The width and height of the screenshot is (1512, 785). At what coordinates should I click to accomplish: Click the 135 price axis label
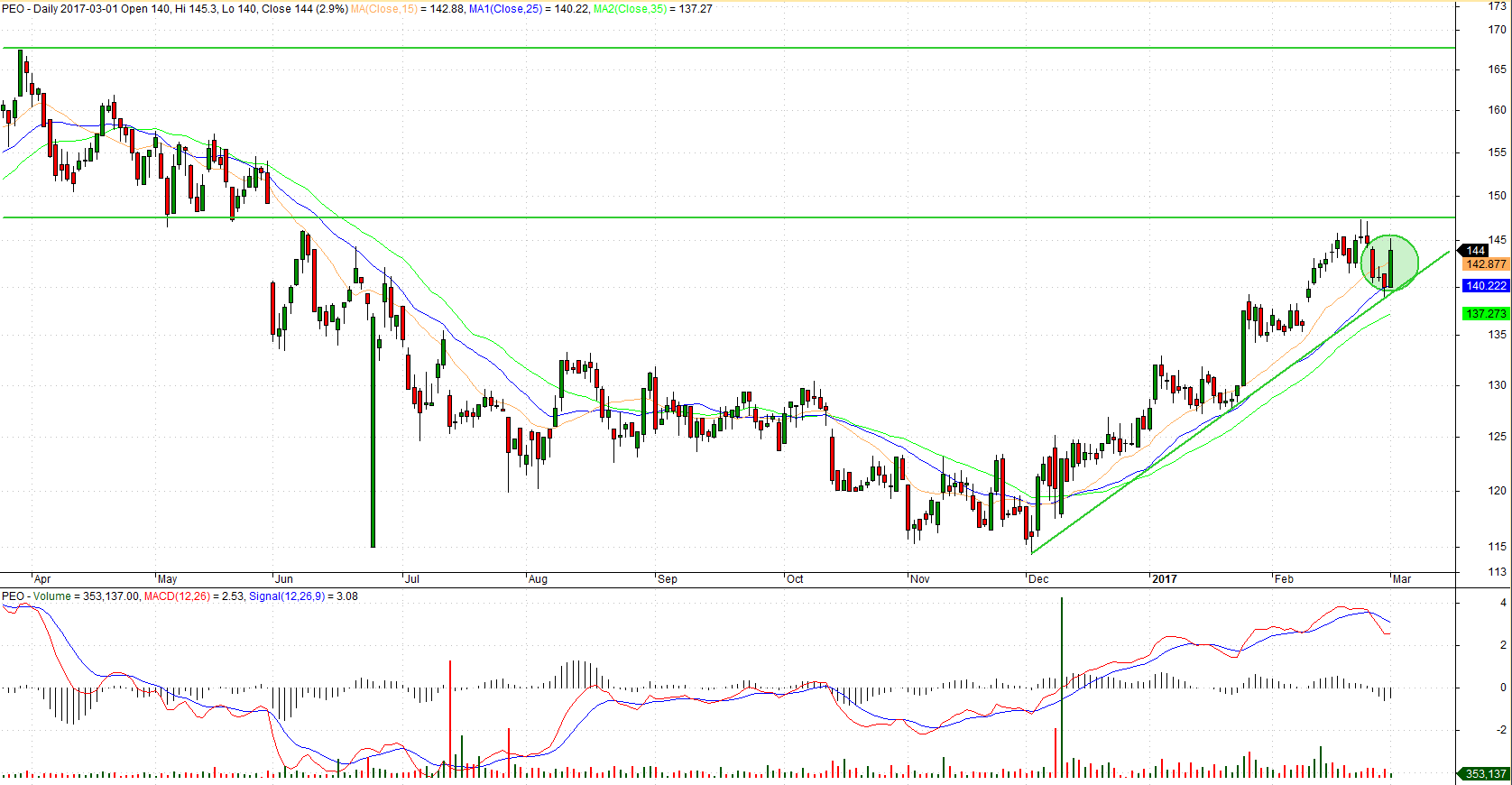[x=1498, y=335]
